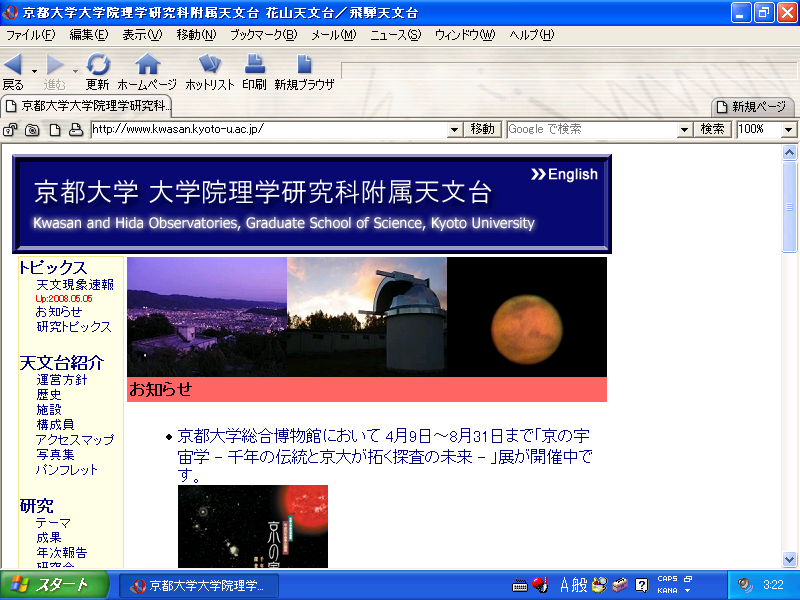Viewport: 800px width, 600px height.
Task: Click the print preview icon near address bar
Action: pos(76,130)
